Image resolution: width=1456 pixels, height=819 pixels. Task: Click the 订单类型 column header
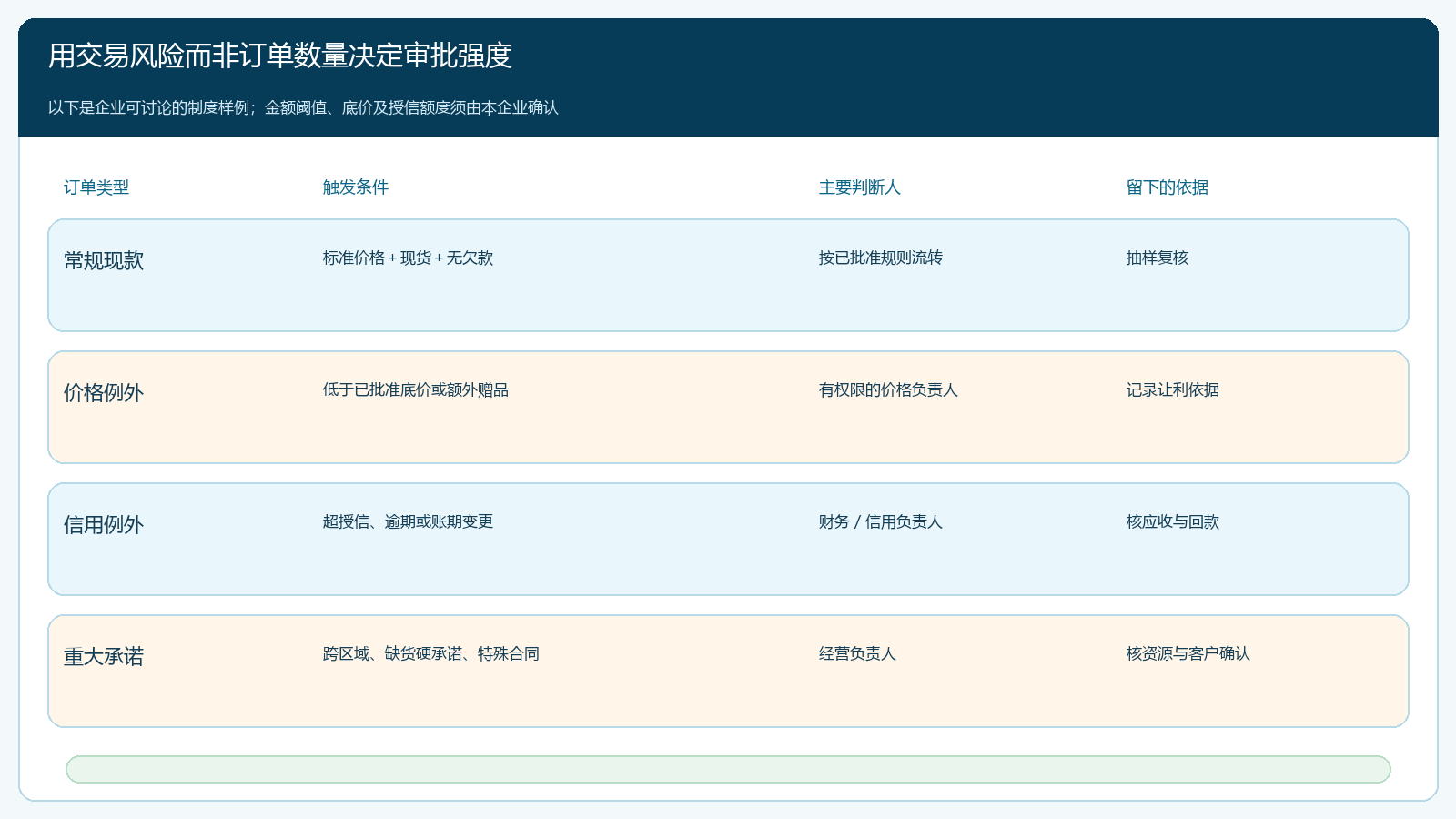coord(96,187)
